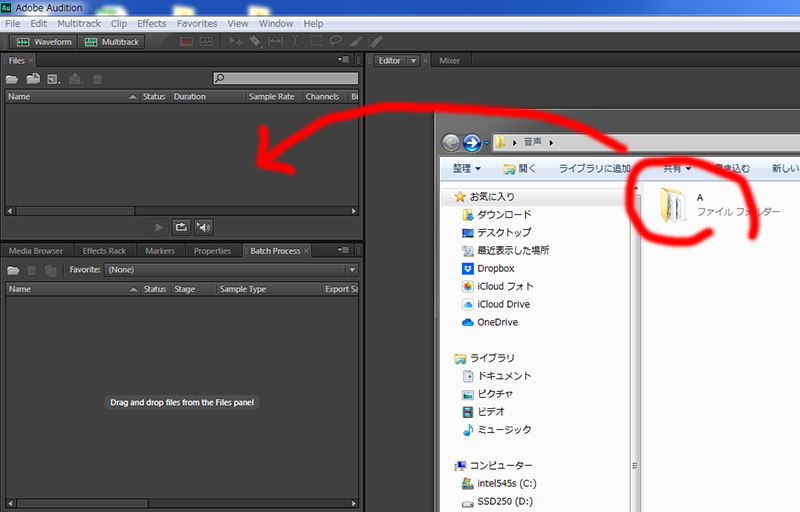Open the File menu
This screenshot has height=512, width=800.
(x=13, y=23)
